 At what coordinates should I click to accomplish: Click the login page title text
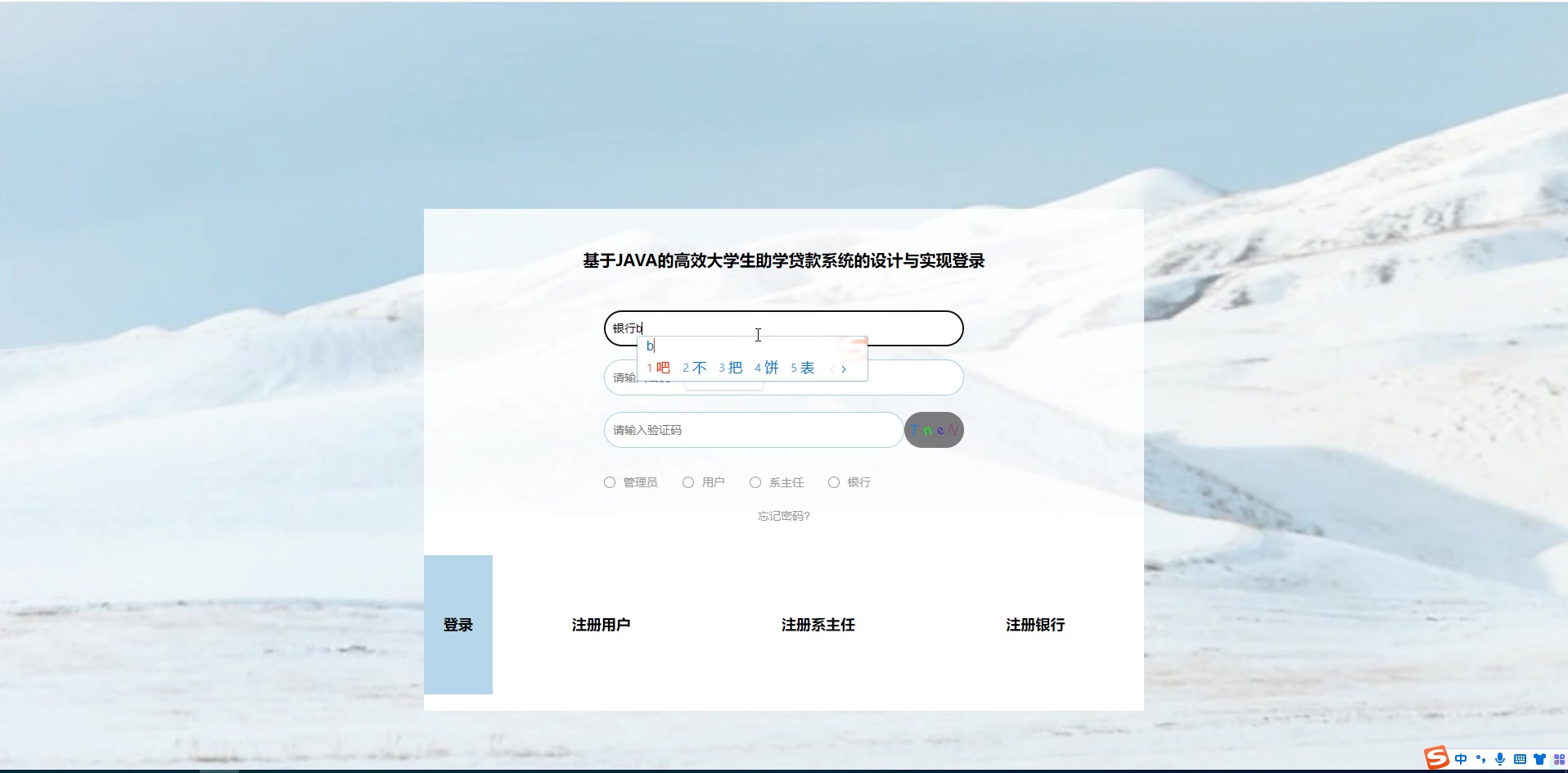(783, 260)
